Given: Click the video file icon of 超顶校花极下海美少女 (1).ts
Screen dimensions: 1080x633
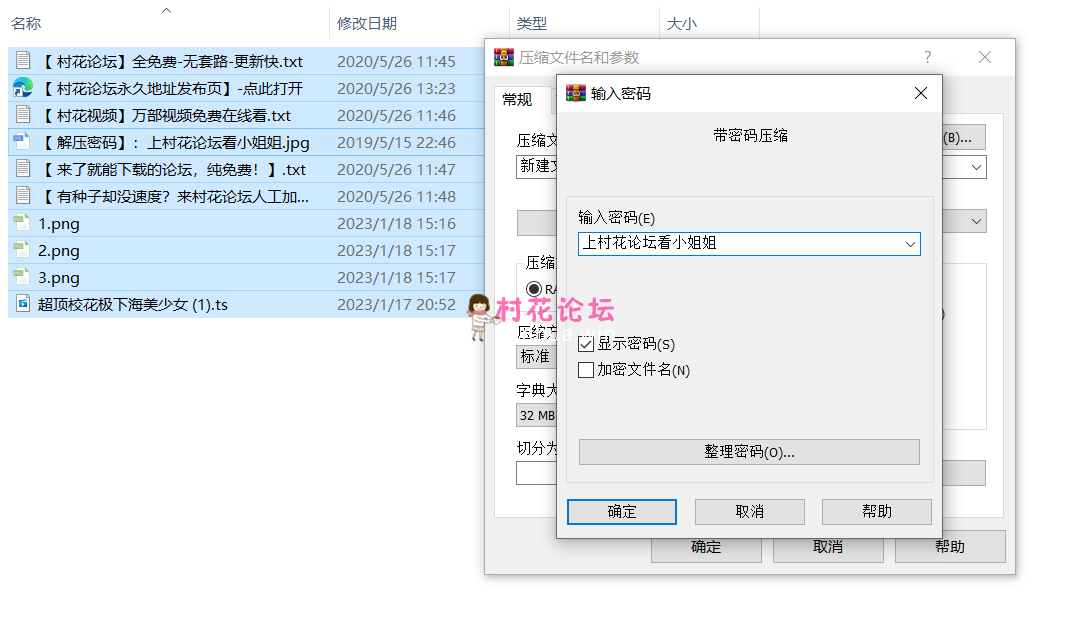Looking at the screenshot, I should point(23,304).
